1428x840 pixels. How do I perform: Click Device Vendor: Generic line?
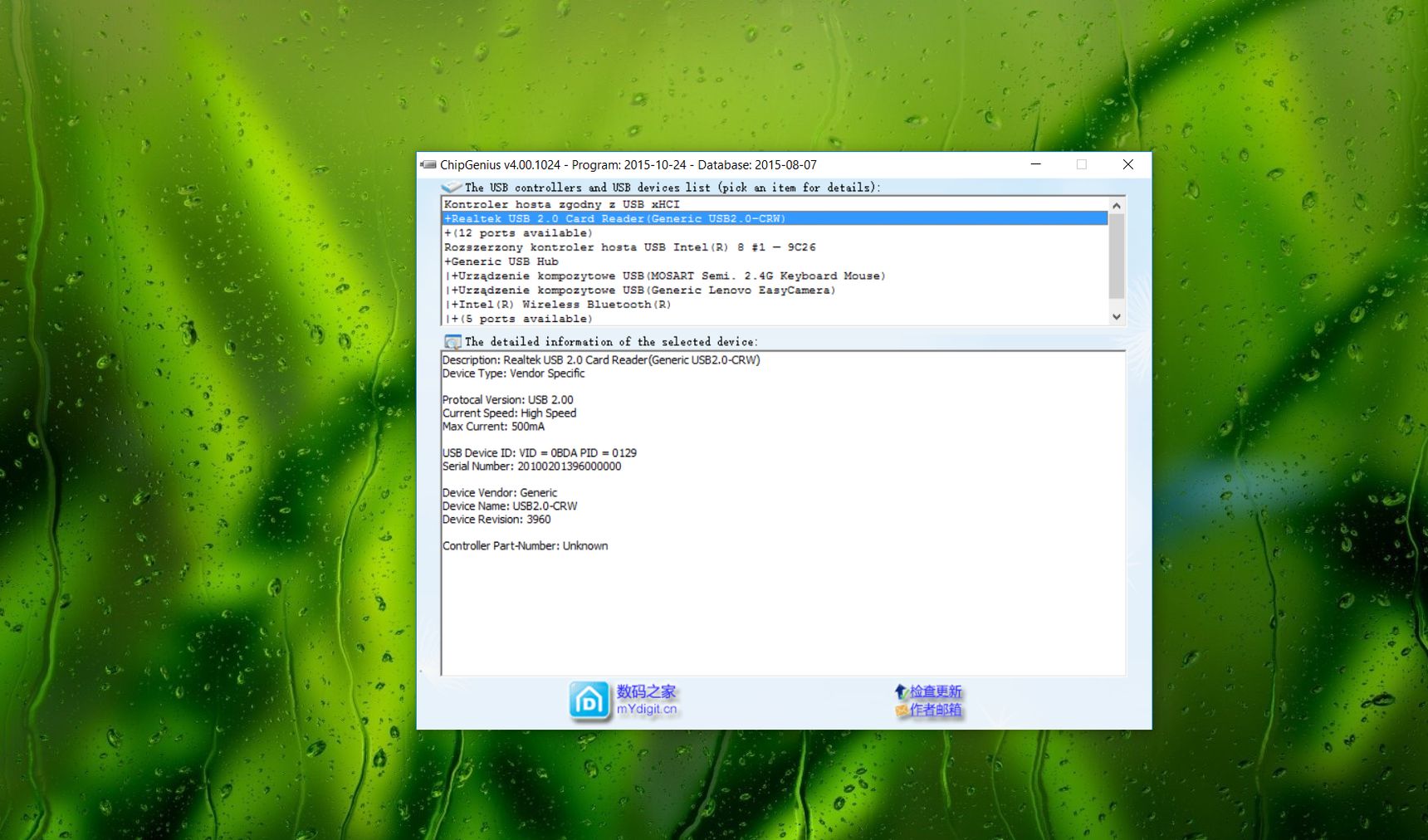coord(500,493)
